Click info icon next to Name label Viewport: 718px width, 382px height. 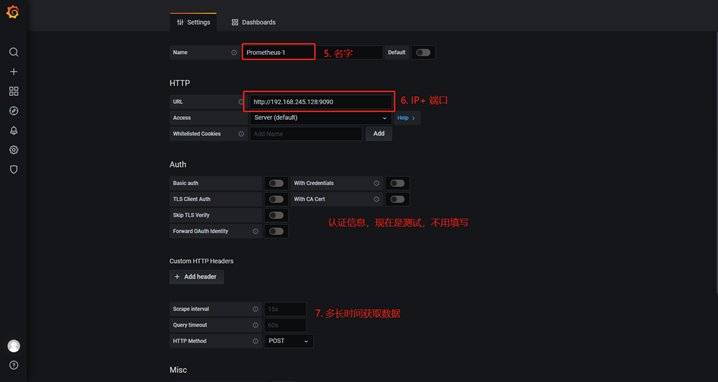point(234,52)
